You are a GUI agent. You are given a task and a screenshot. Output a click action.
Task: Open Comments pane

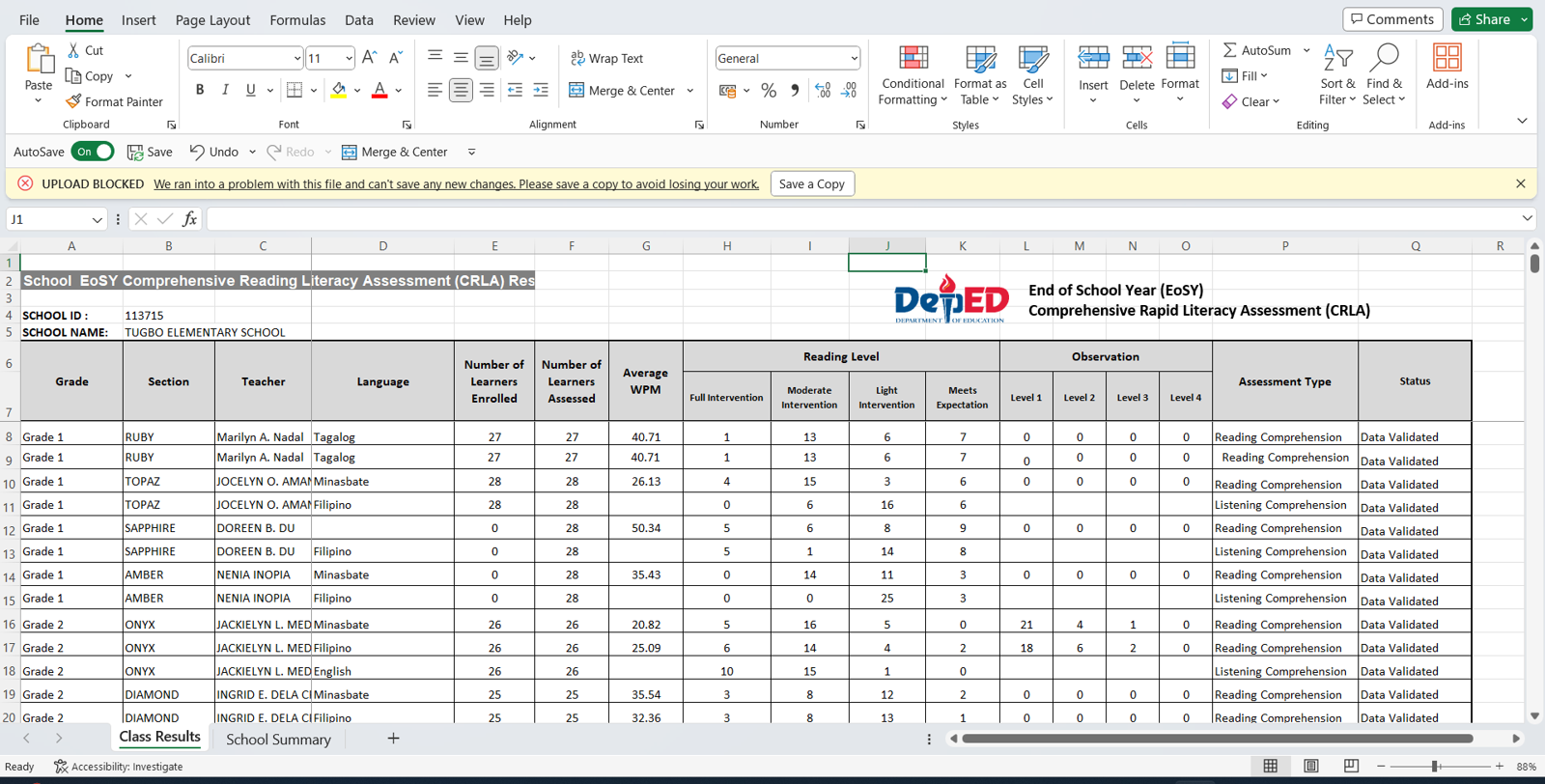(x=1392, y=19)
